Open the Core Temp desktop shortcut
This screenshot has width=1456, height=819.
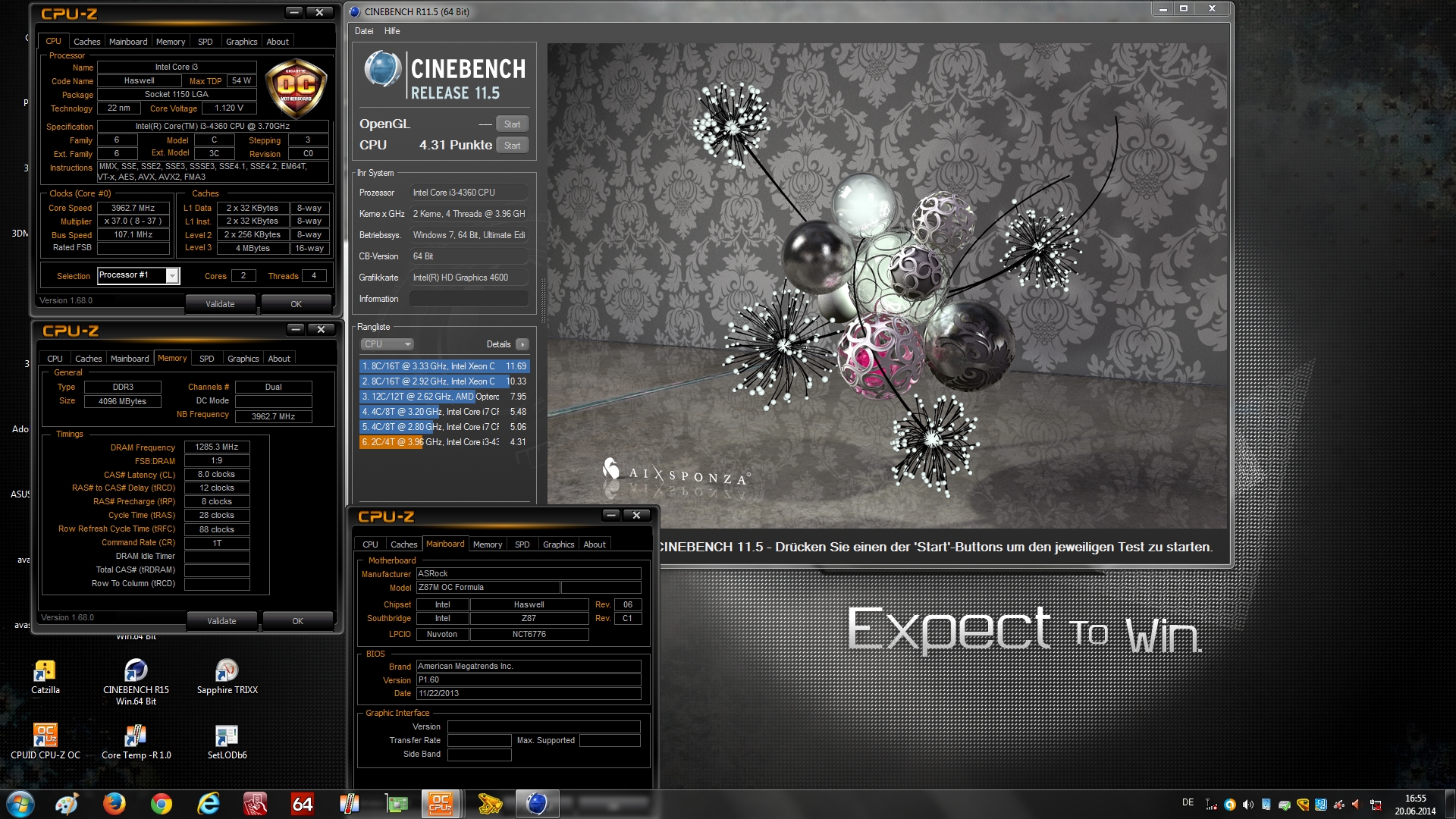(x=136, y=741)
